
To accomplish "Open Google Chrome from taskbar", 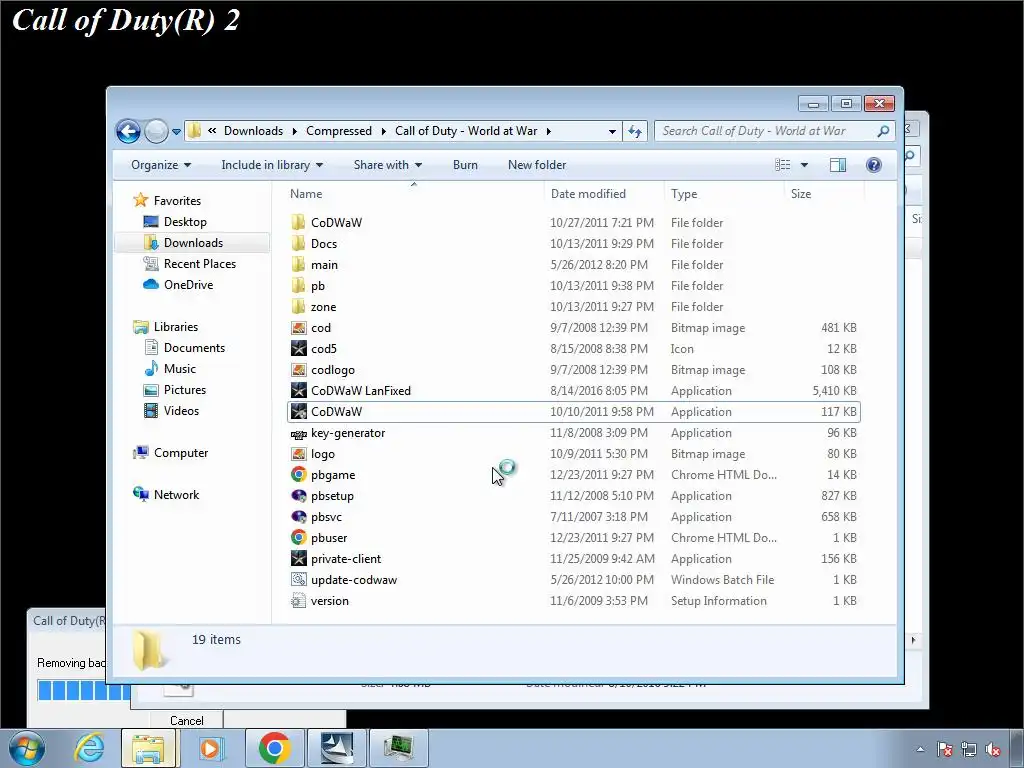I will pyautogui.click(x=274, y=748).
